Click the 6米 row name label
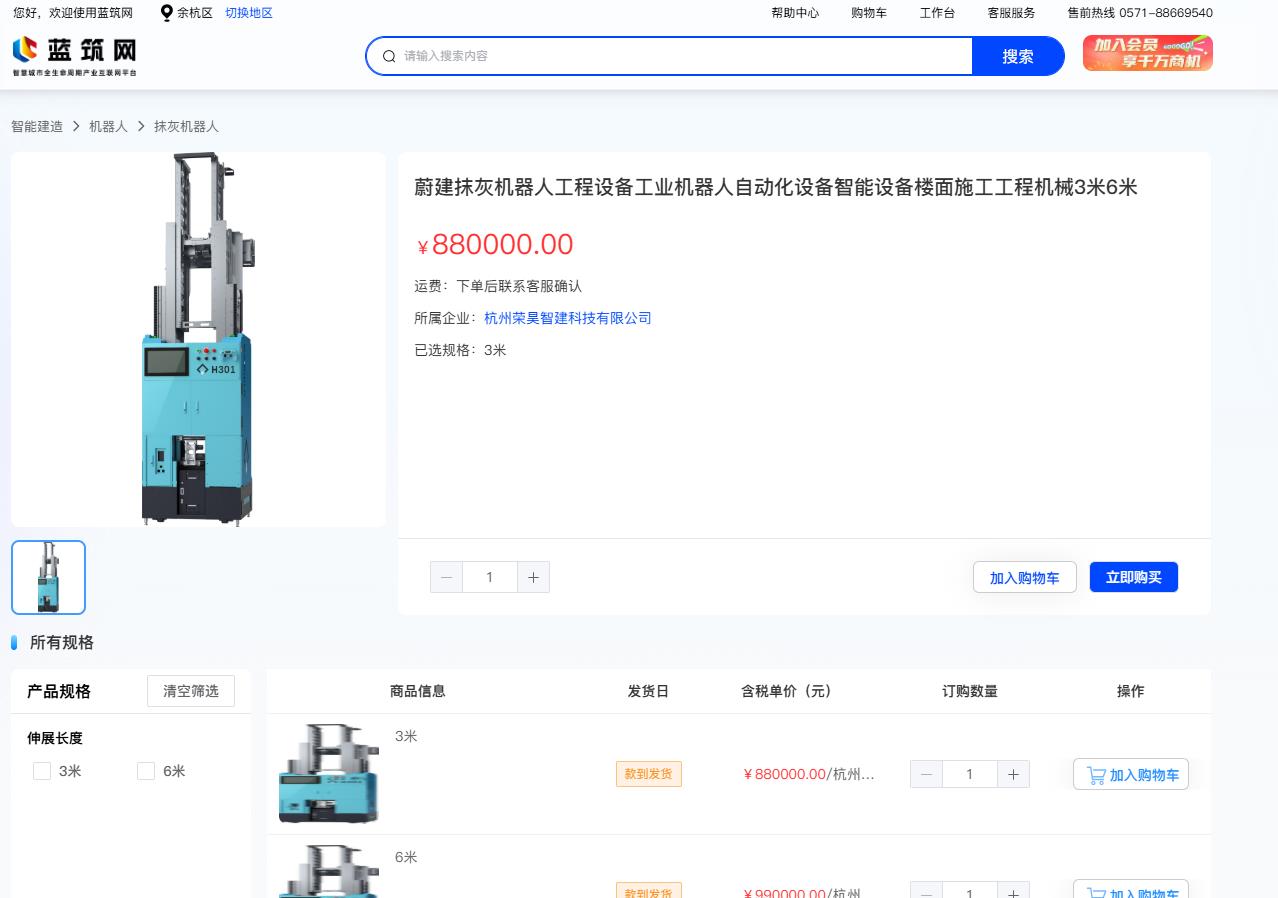 click(x=406, y=857)
